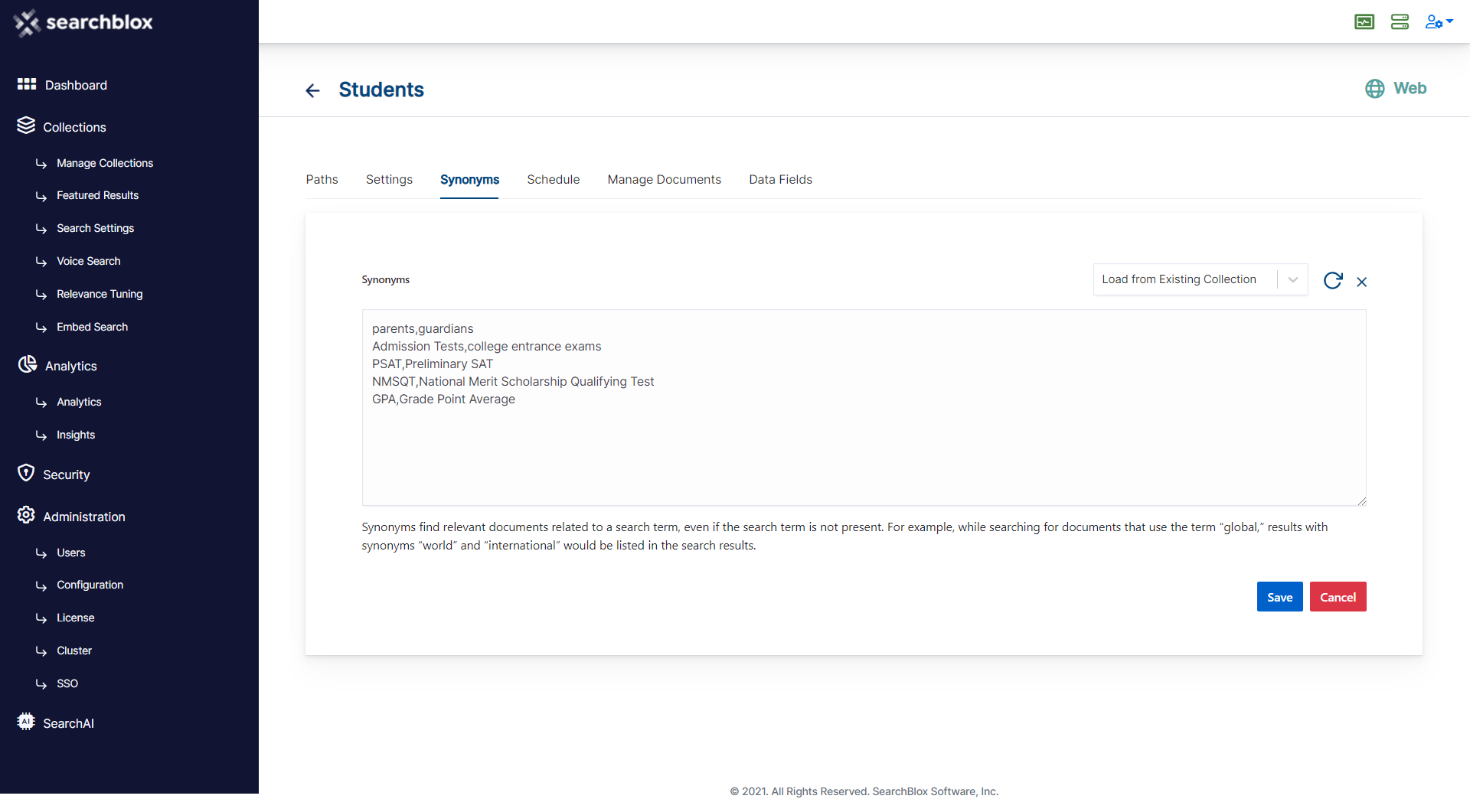
Task: Cancel synonym changes
Action: [1338, 597]
